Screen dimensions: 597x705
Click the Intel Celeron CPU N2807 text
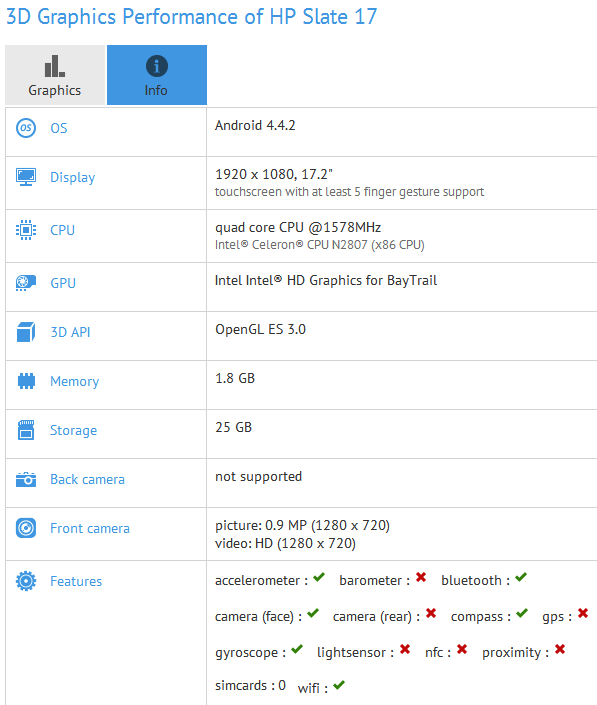[x=320, y=245]
